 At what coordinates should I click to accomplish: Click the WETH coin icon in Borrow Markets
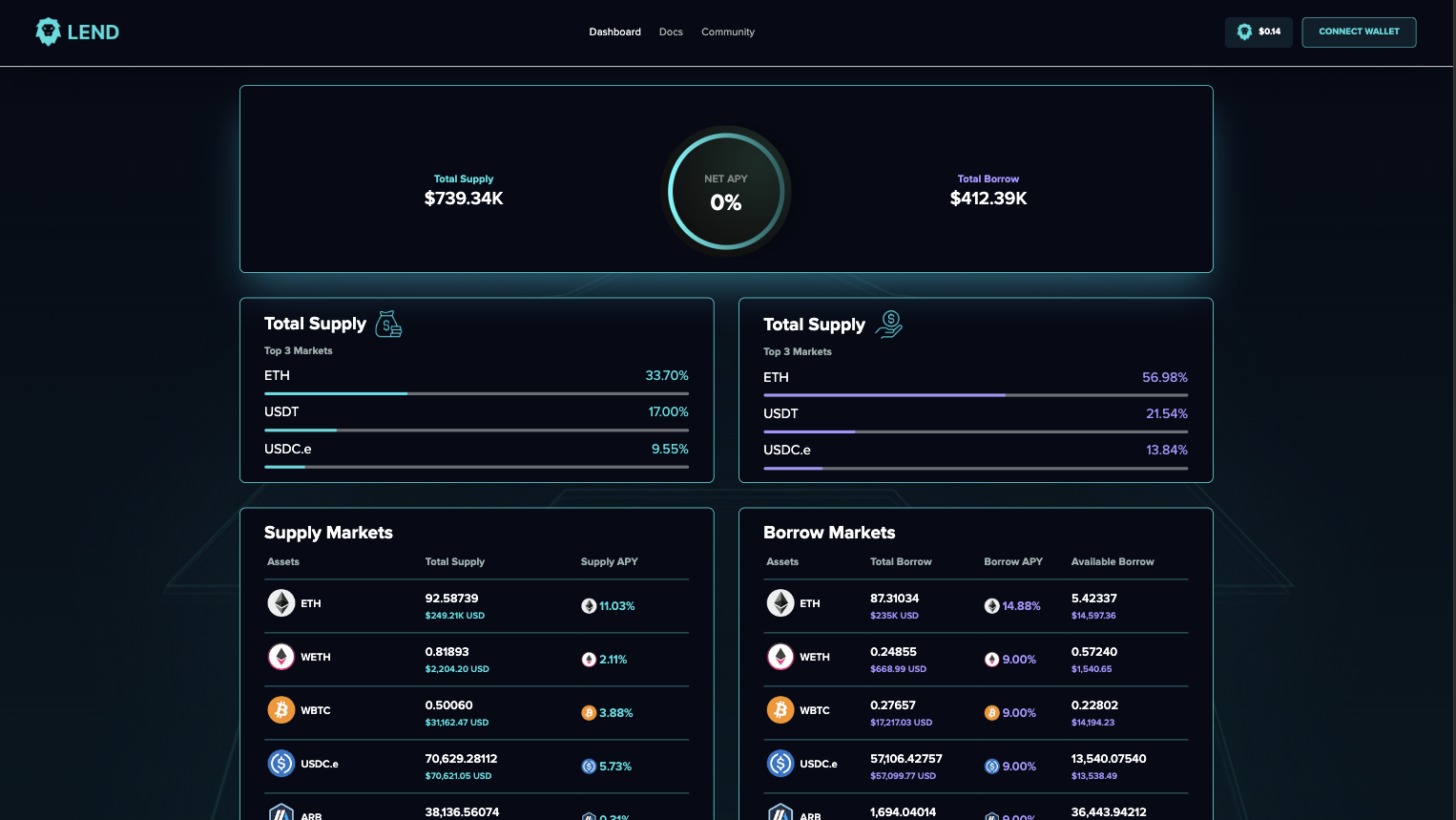tap(780, 657)
